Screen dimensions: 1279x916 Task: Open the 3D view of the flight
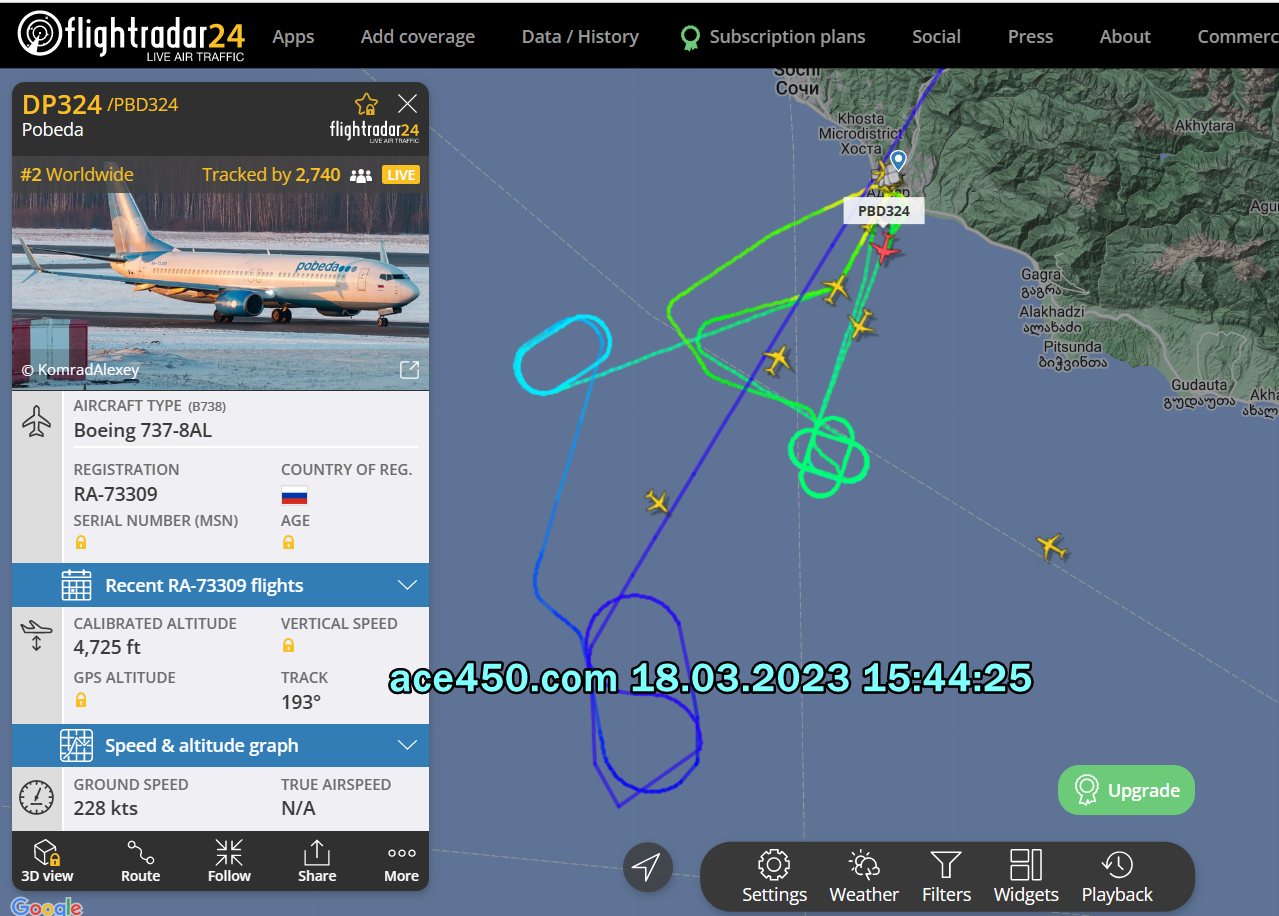point(47,860)
